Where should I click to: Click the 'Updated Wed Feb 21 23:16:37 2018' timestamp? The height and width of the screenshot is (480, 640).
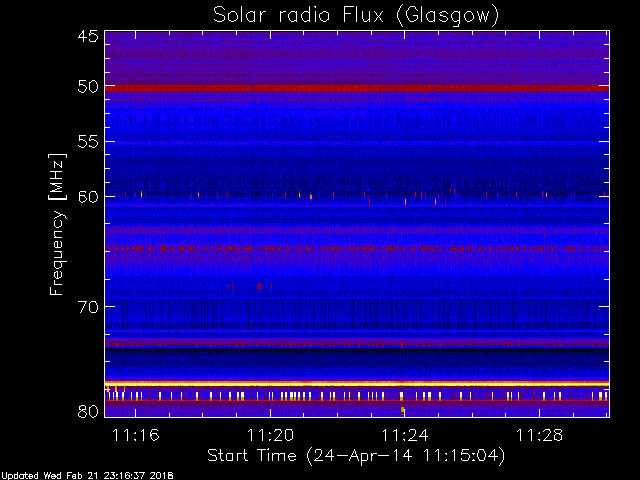pos(87,476)
